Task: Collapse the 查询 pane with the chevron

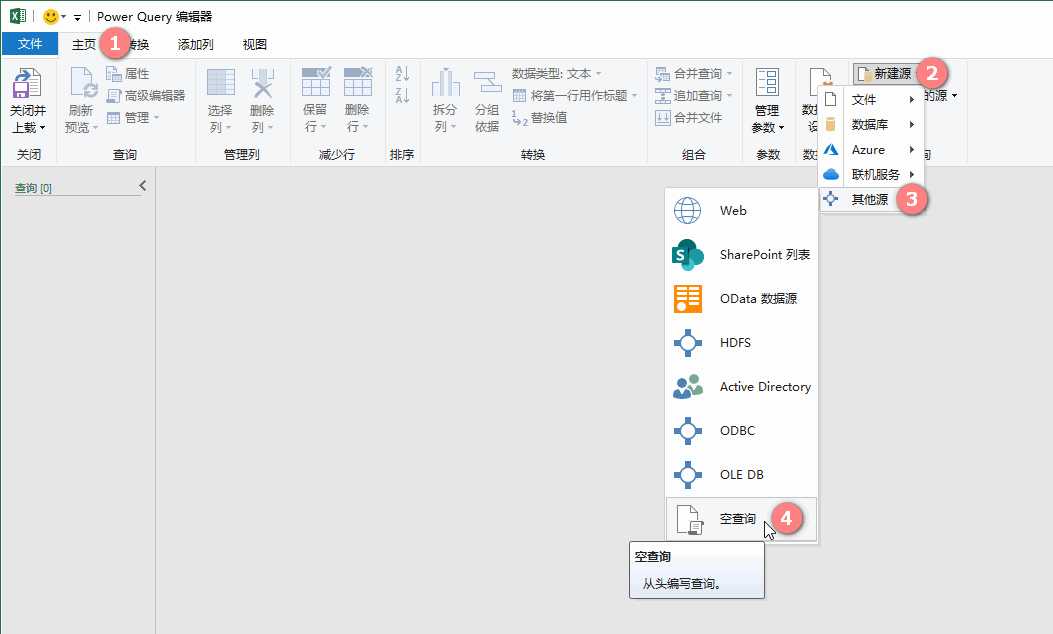Action: 142,185
